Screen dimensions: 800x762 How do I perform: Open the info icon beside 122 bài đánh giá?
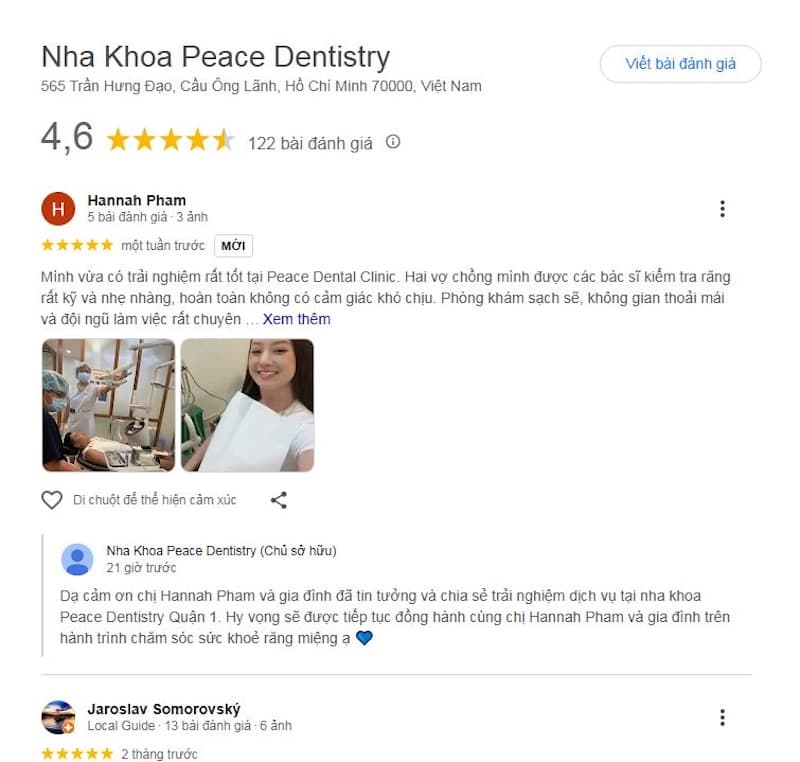point(392,142)
